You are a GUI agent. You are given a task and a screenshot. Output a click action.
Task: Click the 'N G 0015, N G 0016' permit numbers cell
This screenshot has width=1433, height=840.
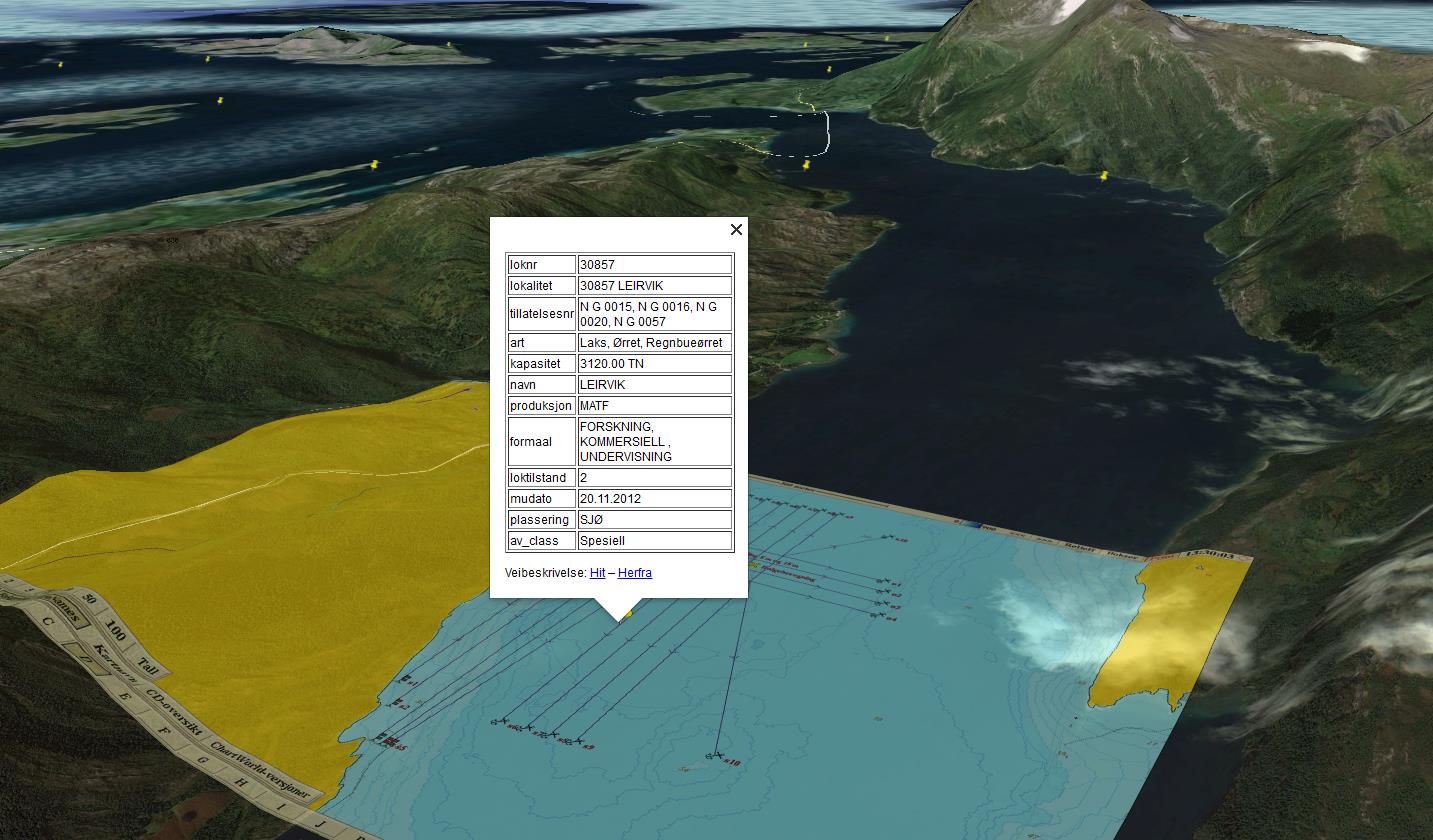tap(655, 314)
